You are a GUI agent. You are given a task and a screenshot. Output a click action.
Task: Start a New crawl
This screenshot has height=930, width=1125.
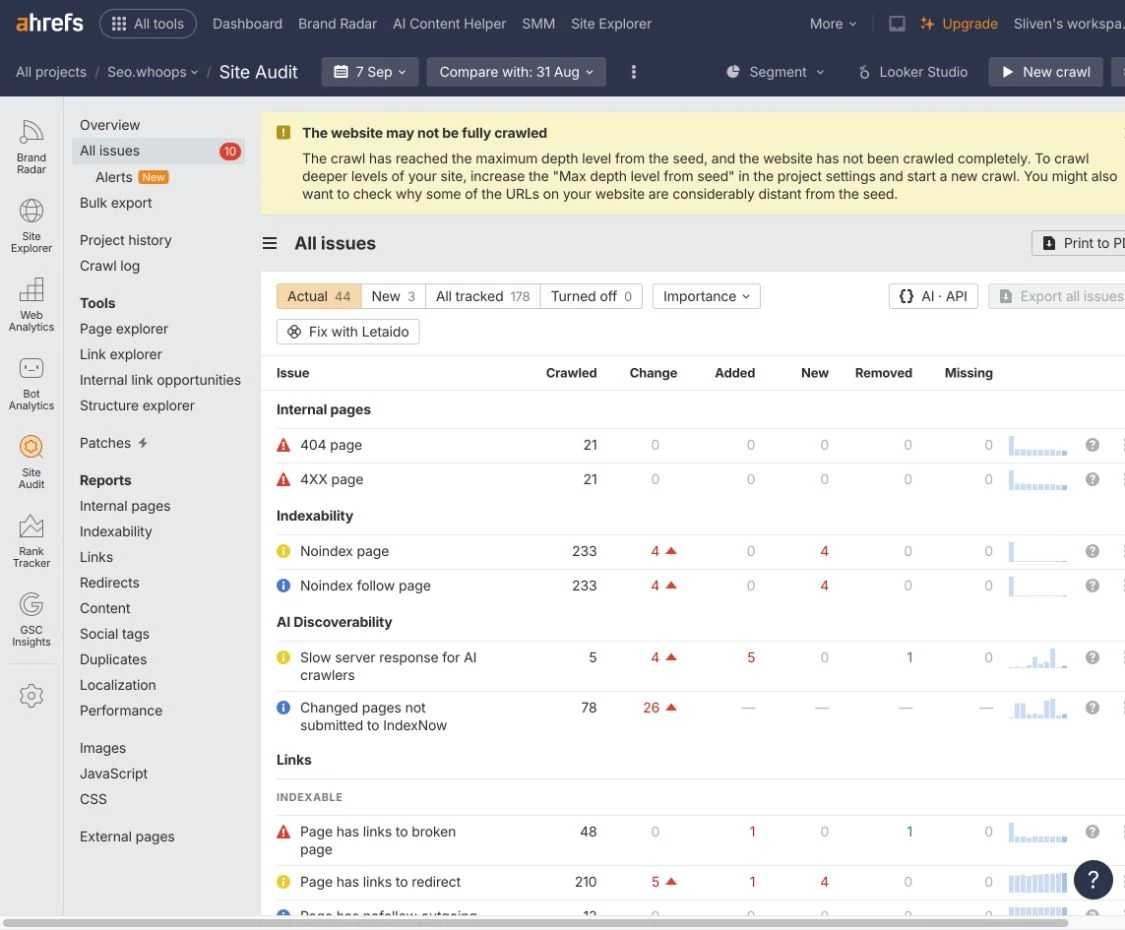pyautogui.click(x=1045, y=72)
